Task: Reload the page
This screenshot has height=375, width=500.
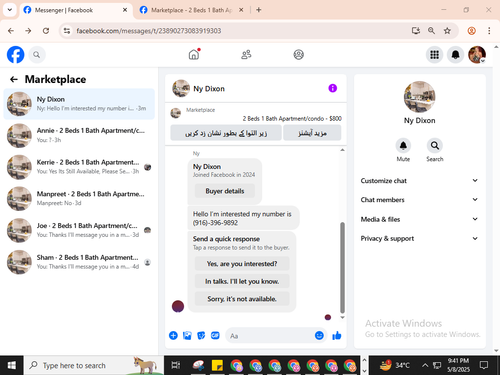Action: (x=46, y=31)
